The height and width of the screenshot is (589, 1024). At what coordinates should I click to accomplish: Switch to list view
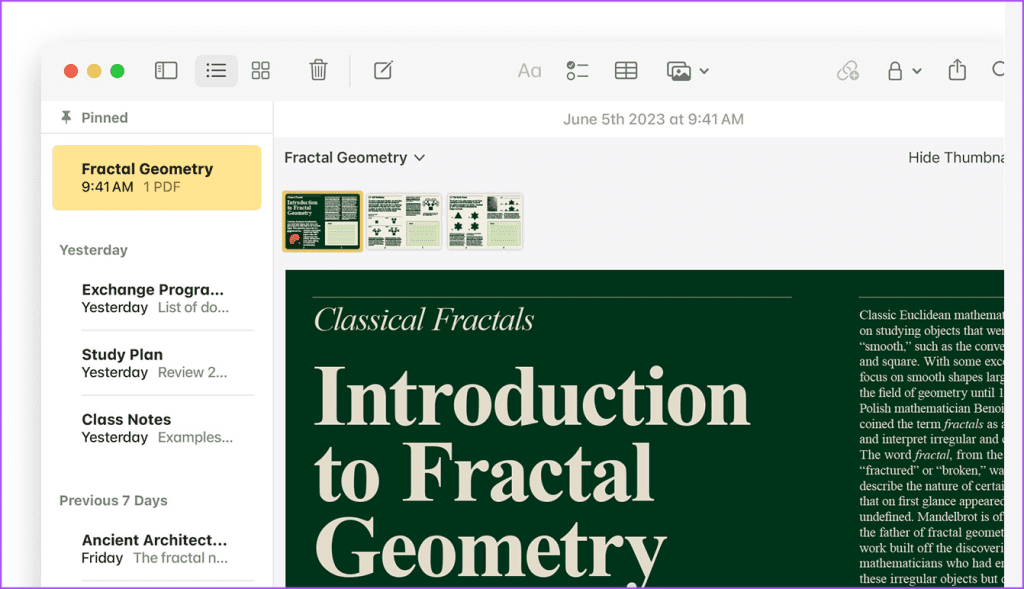pos(216,71)
